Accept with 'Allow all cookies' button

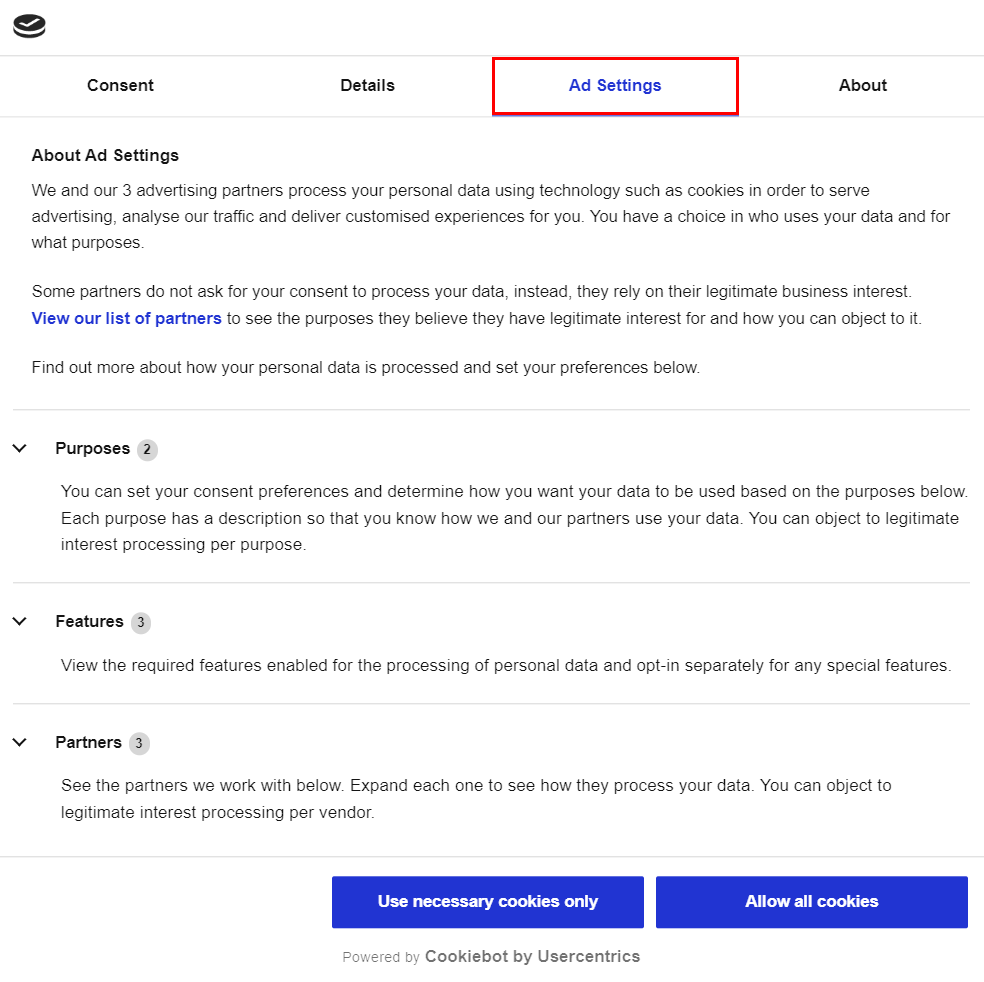click(811, 902)
